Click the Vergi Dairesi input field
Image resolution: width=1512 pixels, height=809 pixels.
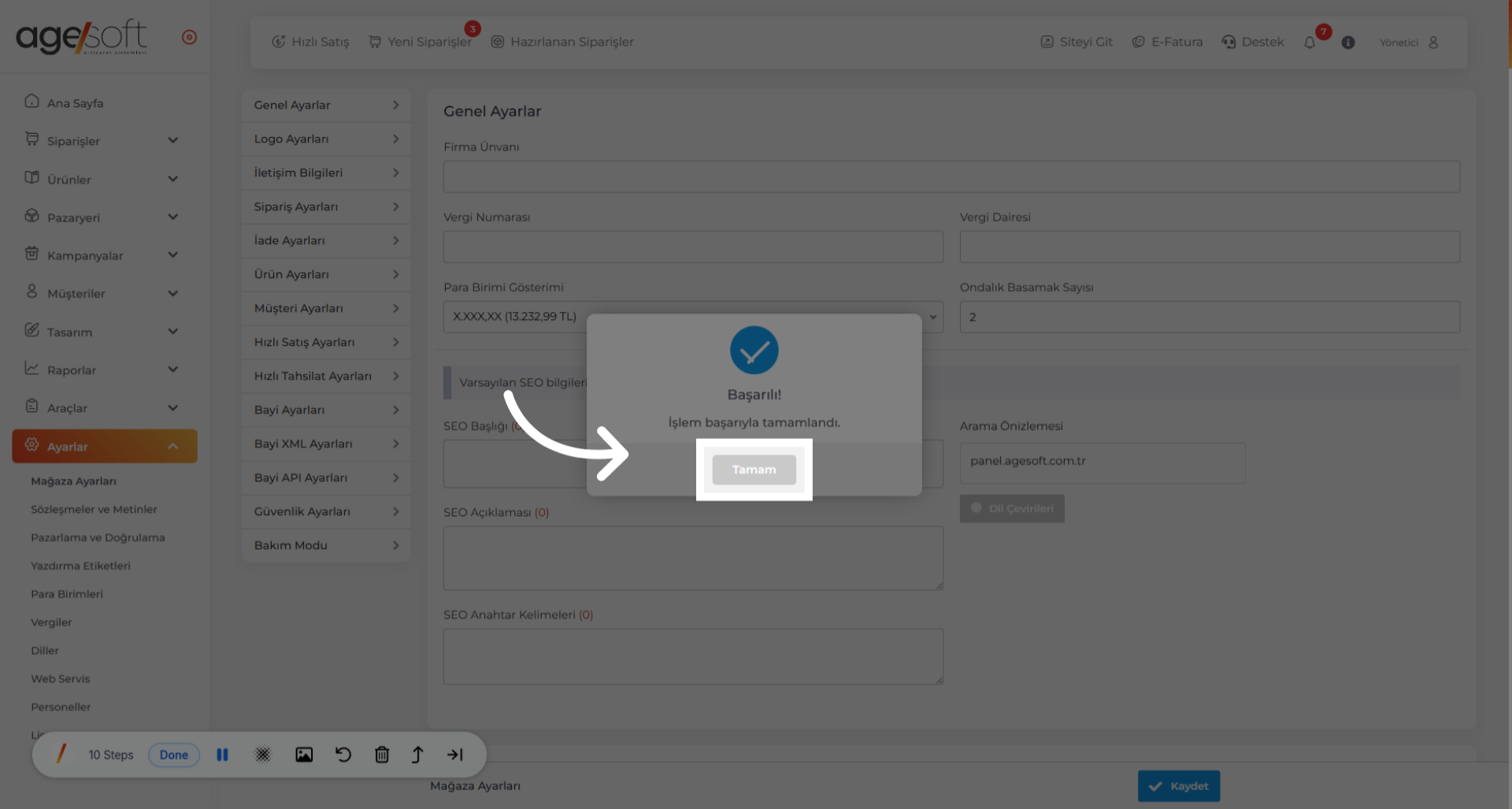pyautogui.click(x=1210, y=247)
